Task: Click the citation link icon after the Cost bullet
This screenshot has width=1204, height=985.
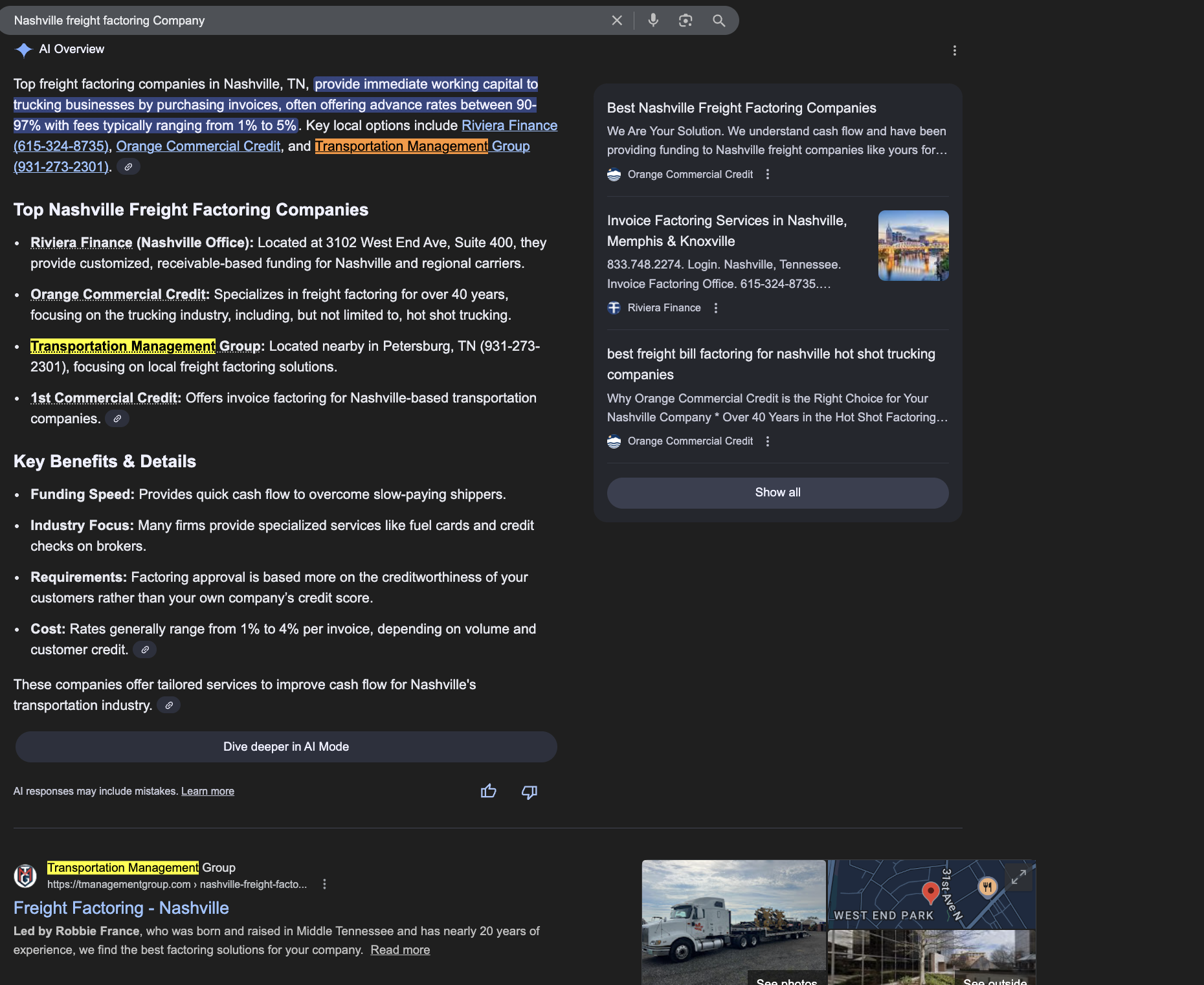Action: 144,649
